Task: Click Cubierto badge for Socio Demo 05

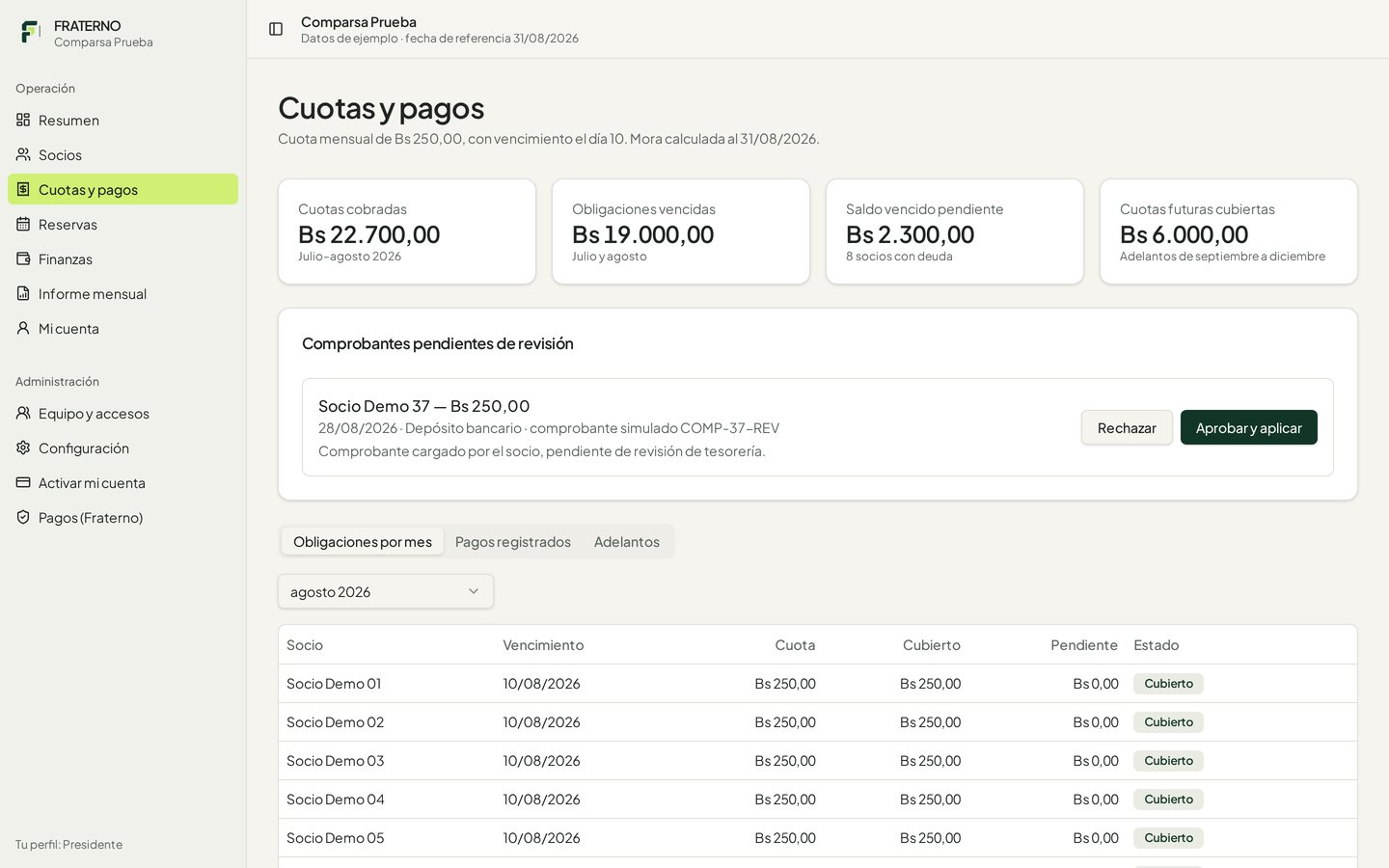Action: coord(1168,837)
